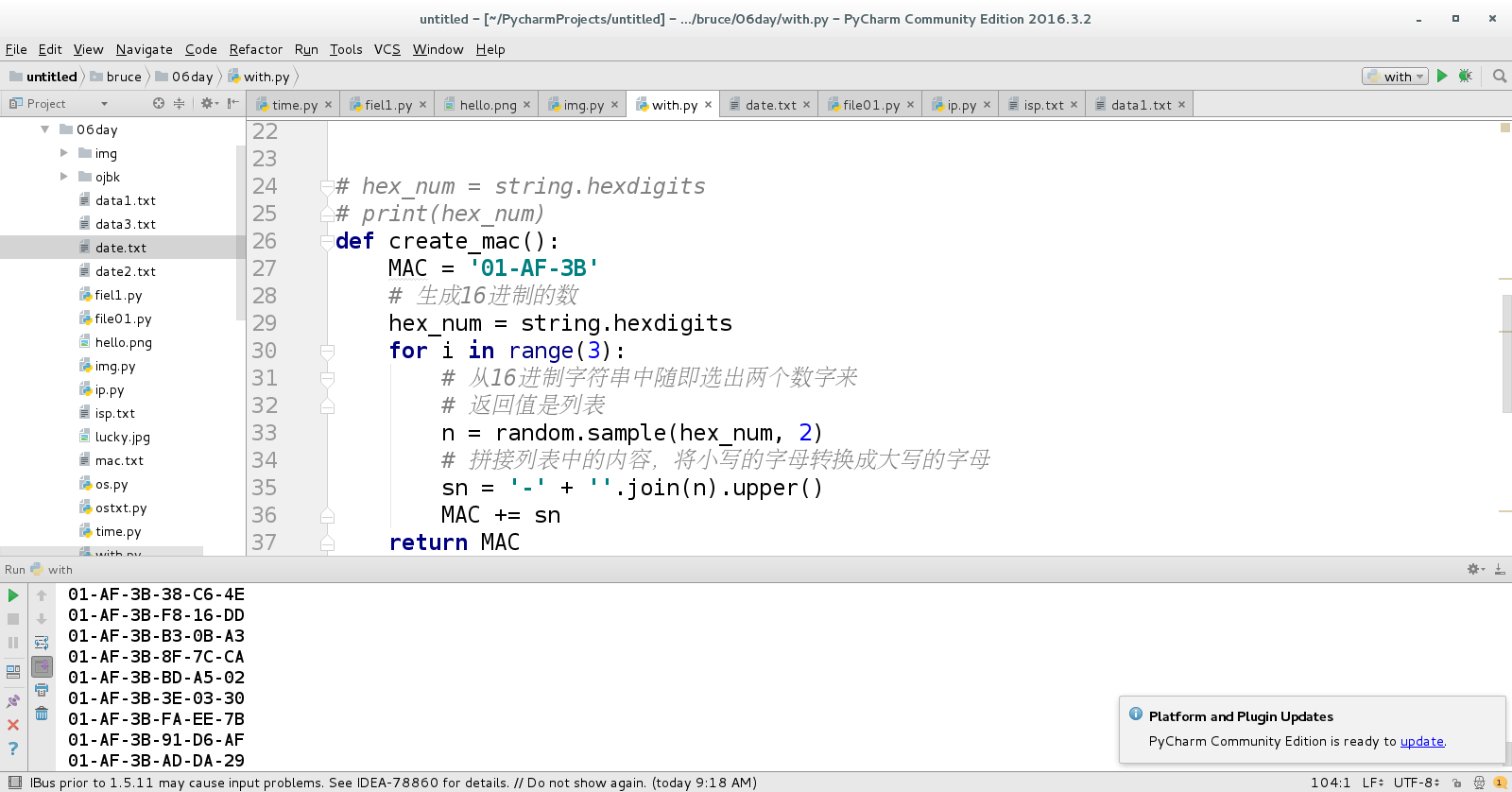1512x792 pixels.
Task: Open the Hector inspector icon in status bar
Action: [x=1479, y=783]
